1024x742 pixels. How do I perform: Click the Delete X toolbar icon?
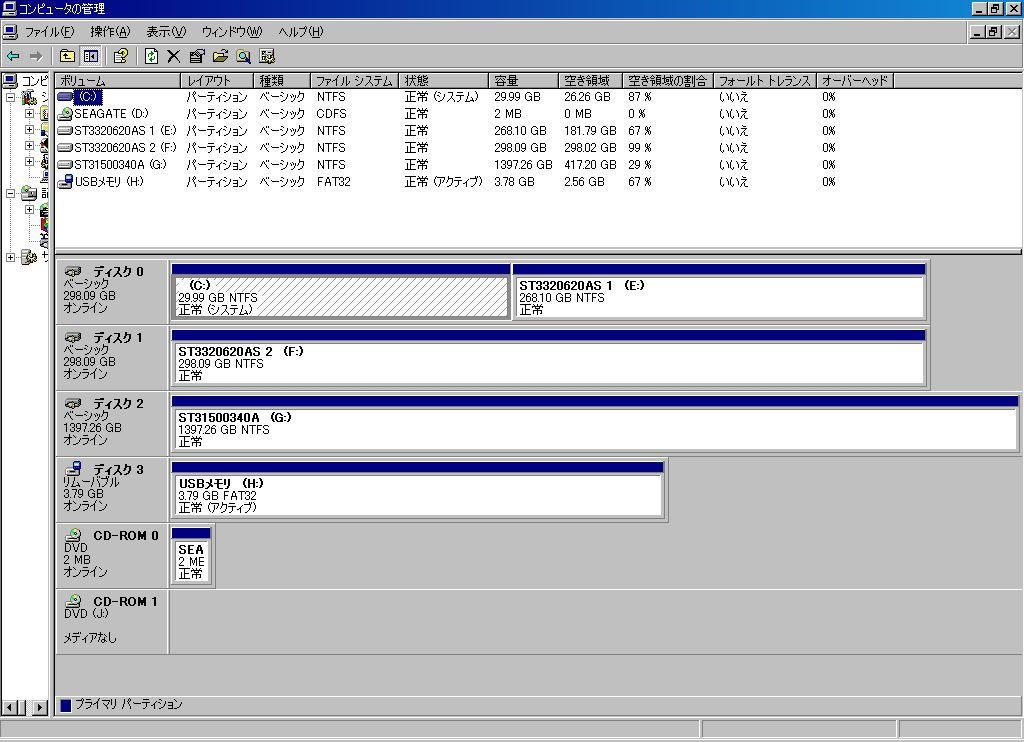(173, 56)
